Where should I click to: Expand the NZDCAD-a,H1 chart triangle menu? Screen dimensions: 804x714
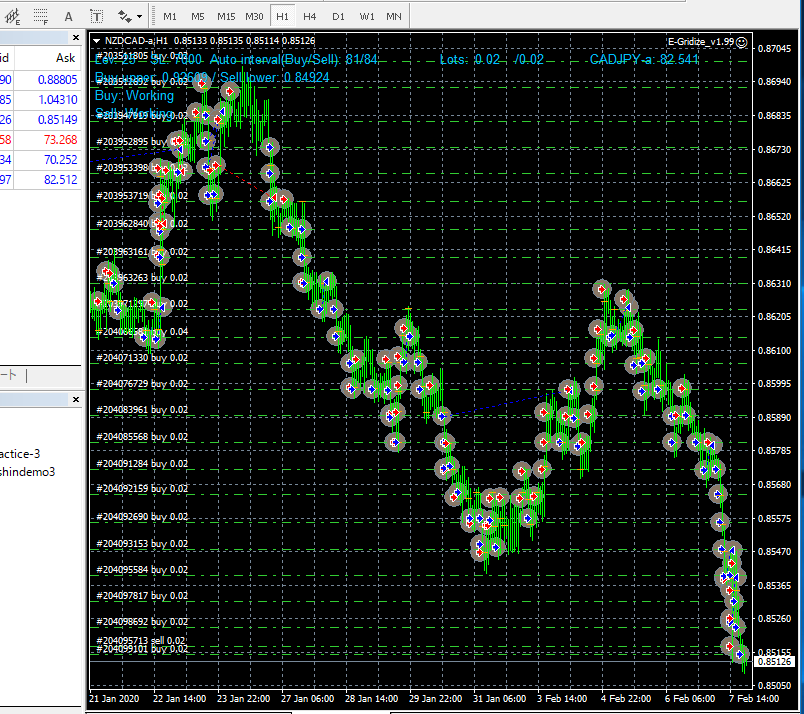click(x=96, y=41)
